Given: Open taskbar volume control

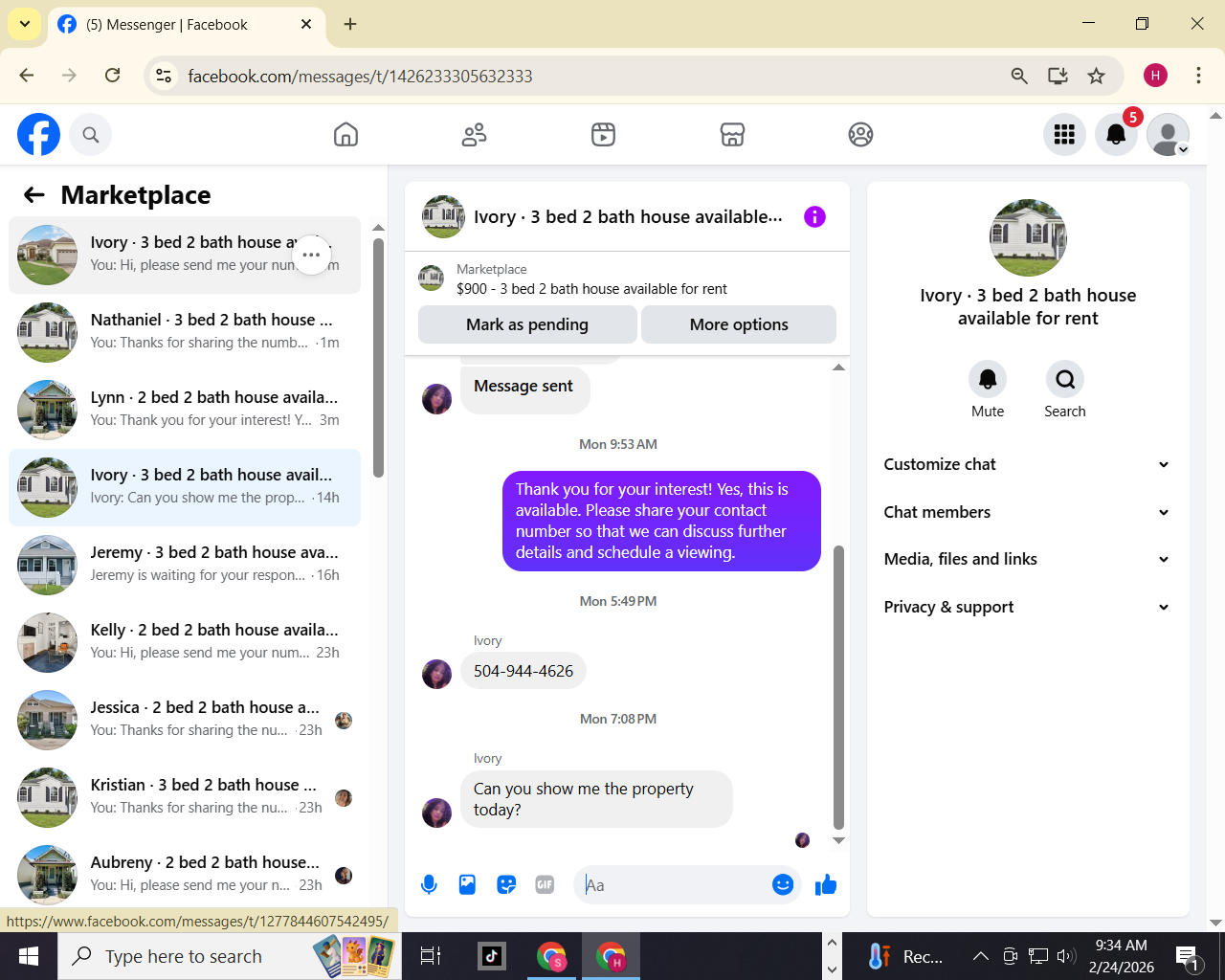Looking at the screenshot, I should tap(1066, 956).
